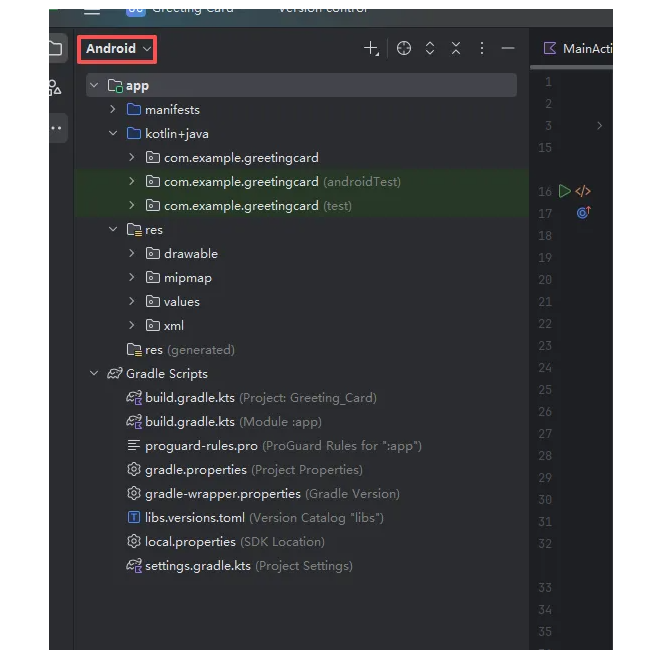Click the res resource folder icon

coord(134,230)
